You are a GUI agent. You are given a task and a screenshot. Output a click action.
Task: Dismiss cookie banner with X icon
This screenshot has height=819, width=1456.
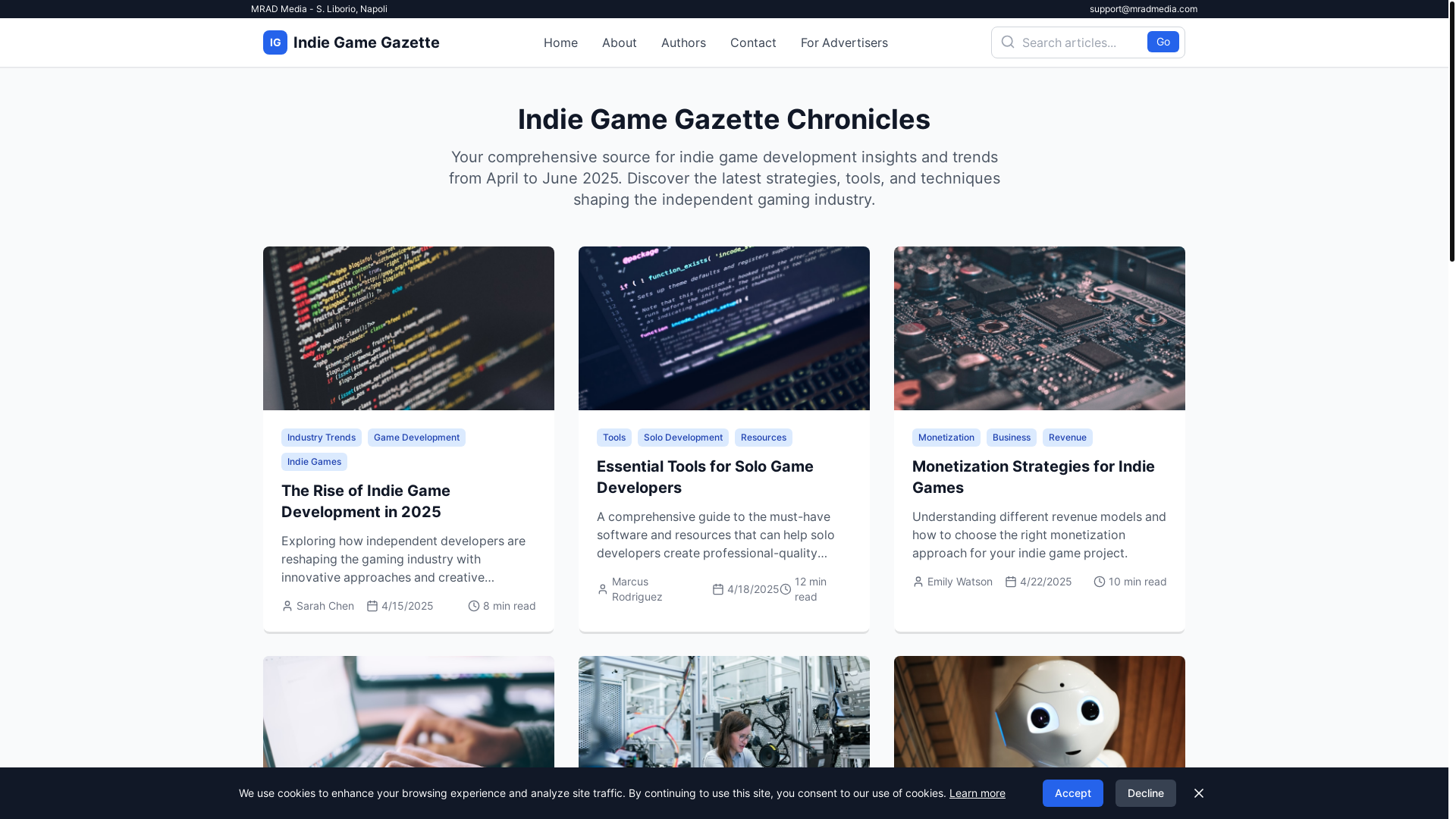coord(1199,793)
